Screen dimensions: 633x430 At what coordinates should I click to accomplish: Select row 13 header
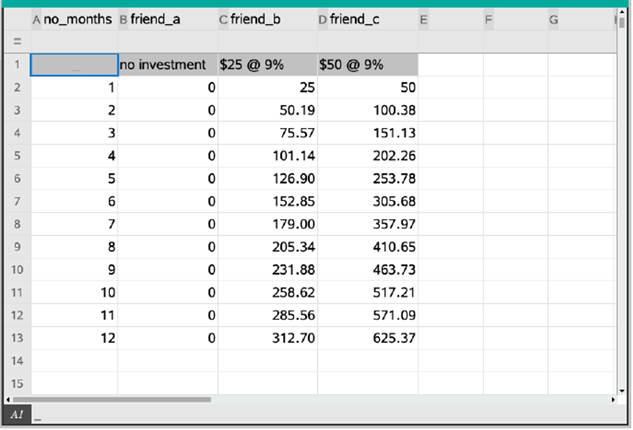16,338
